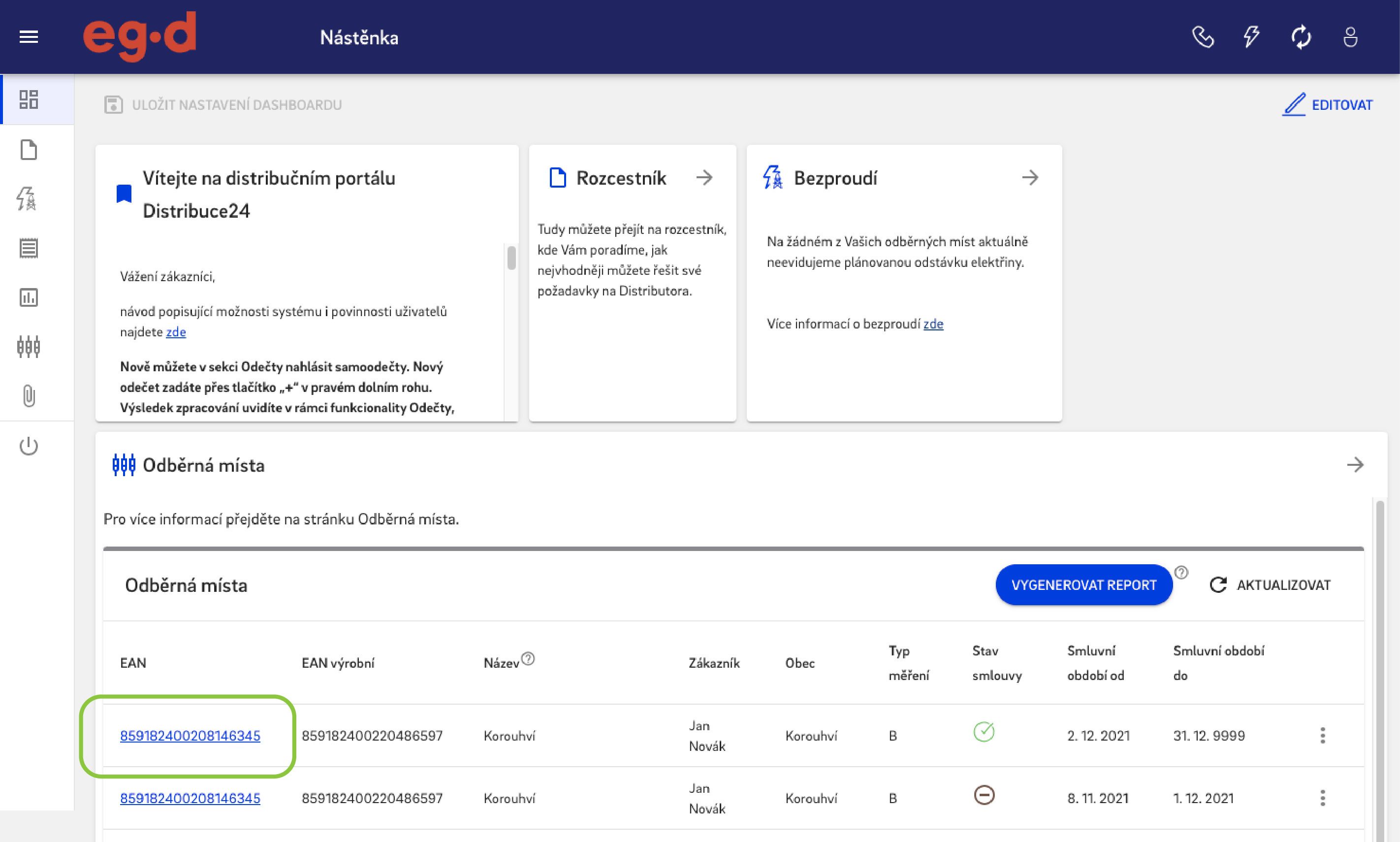
Task: Click date cell 1. 12. 2021
Action: click(1203, 798)
